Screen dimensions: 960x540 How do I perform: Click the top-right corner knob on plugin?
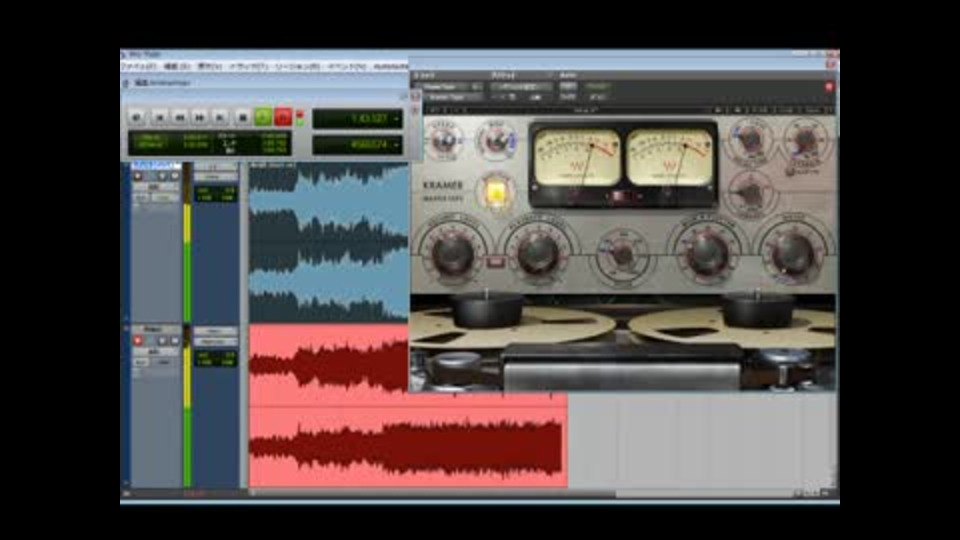806,141
